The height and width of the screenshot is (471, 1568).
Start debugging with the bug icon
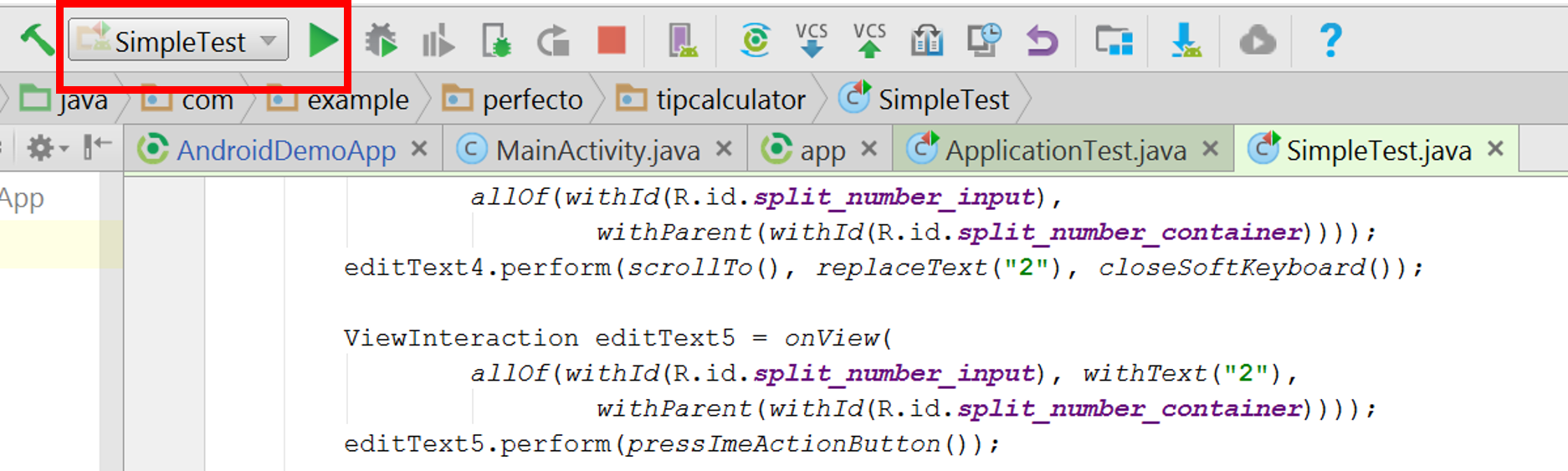(382, 40)
